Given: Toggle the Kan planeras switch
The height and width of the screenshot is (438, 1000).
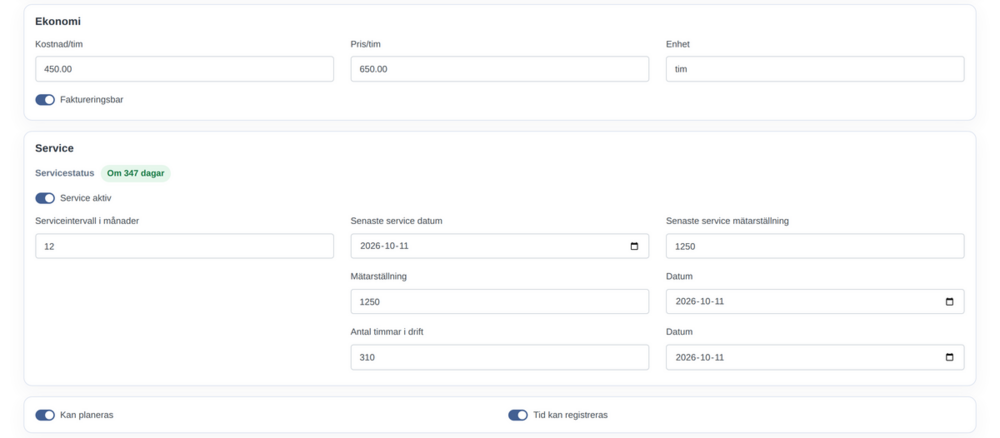Looking at the screenshot, I should (x=45, y=415).
